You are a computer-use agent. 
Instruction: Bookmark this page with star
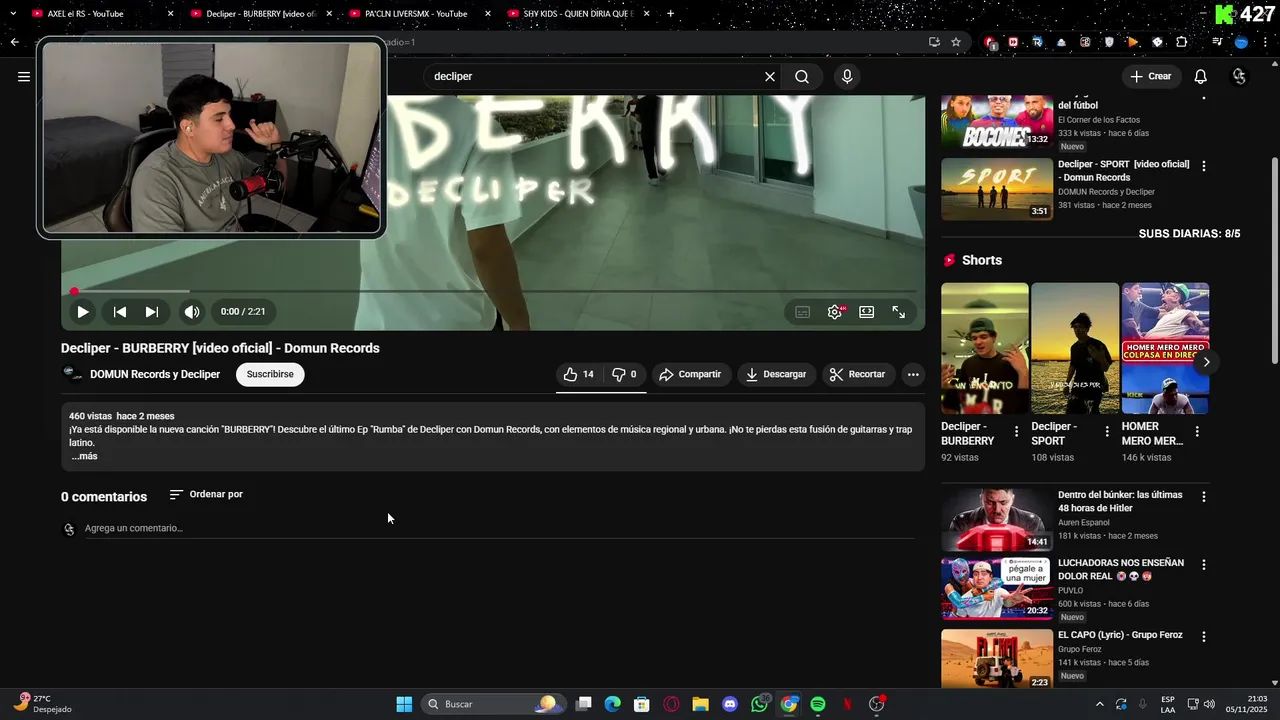[956, 42]
